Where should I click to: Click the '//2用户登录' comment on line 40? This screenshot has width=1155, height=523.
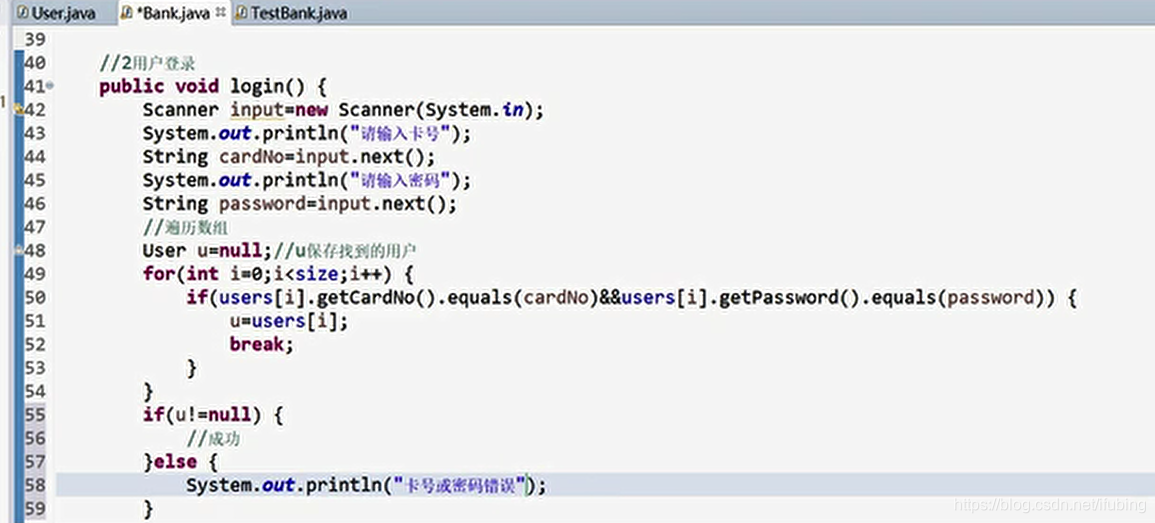[147, 63]
